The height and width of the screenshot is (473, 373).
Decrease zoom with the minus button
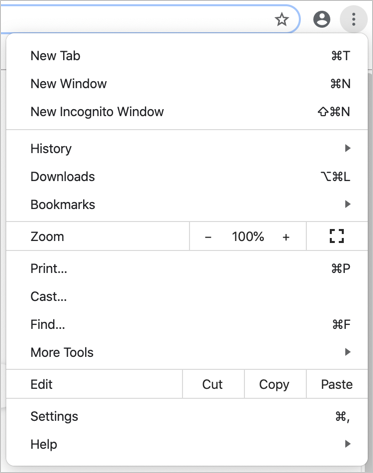pyautogui.click(x=208, y=237)
